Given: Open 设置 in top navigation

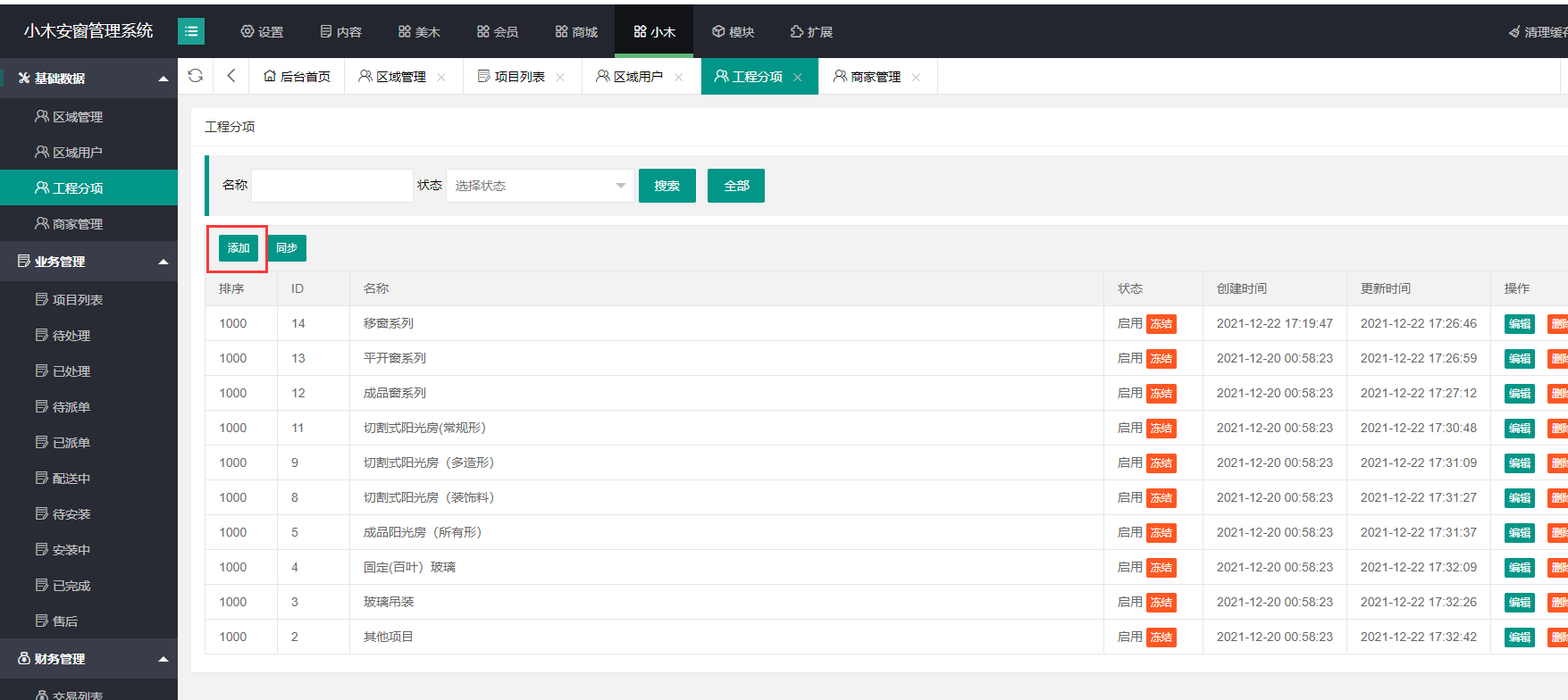Looking at the screenshot, I should pyautogui.click(x=262, y=31).
